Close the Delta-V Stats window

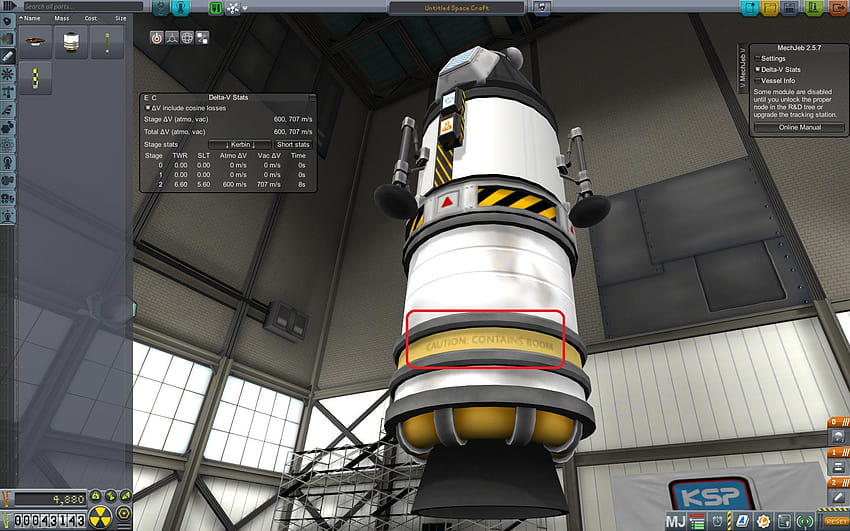(312, 98)
